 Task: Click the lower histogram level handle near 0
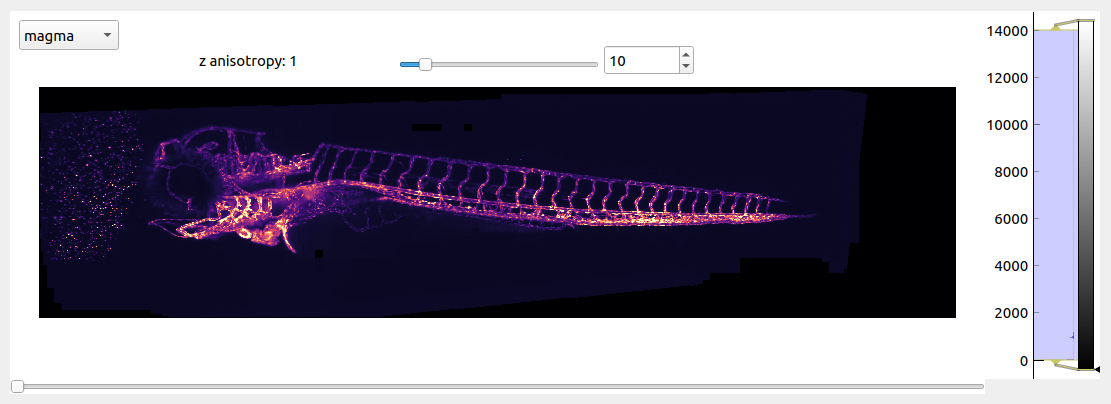(x=1056, y=363)
